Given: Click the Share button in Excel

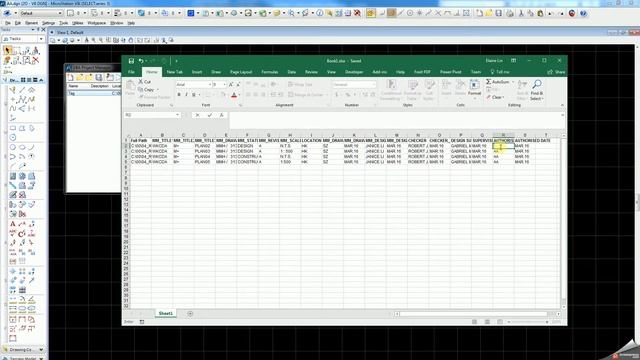Looking at the screenshot, I should coord(556,72).
